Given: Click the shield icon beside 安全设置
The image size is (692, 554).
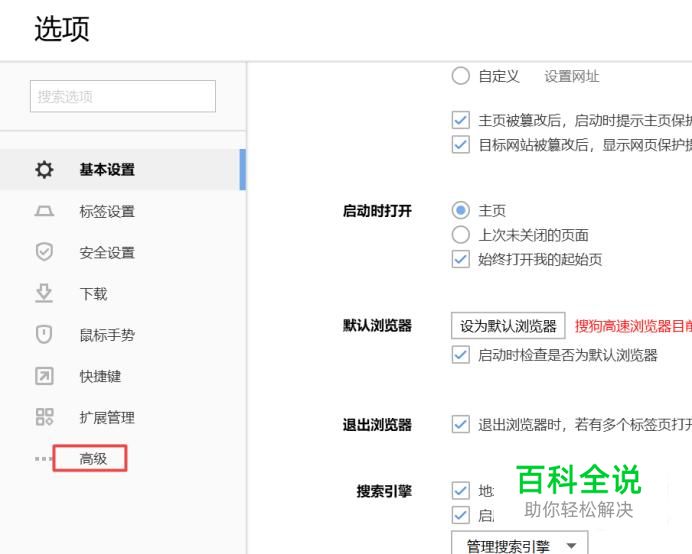Looking at the screenshot, I should point(44,252).
